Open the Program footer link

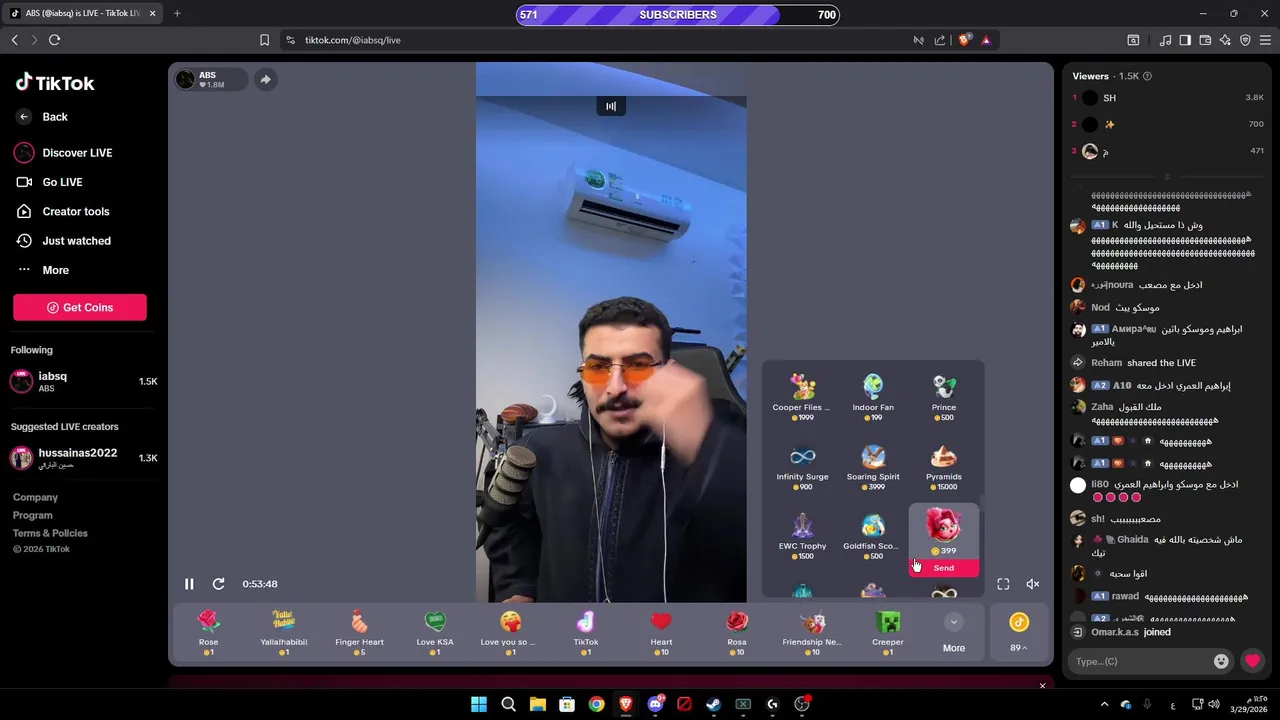(33, 515)
